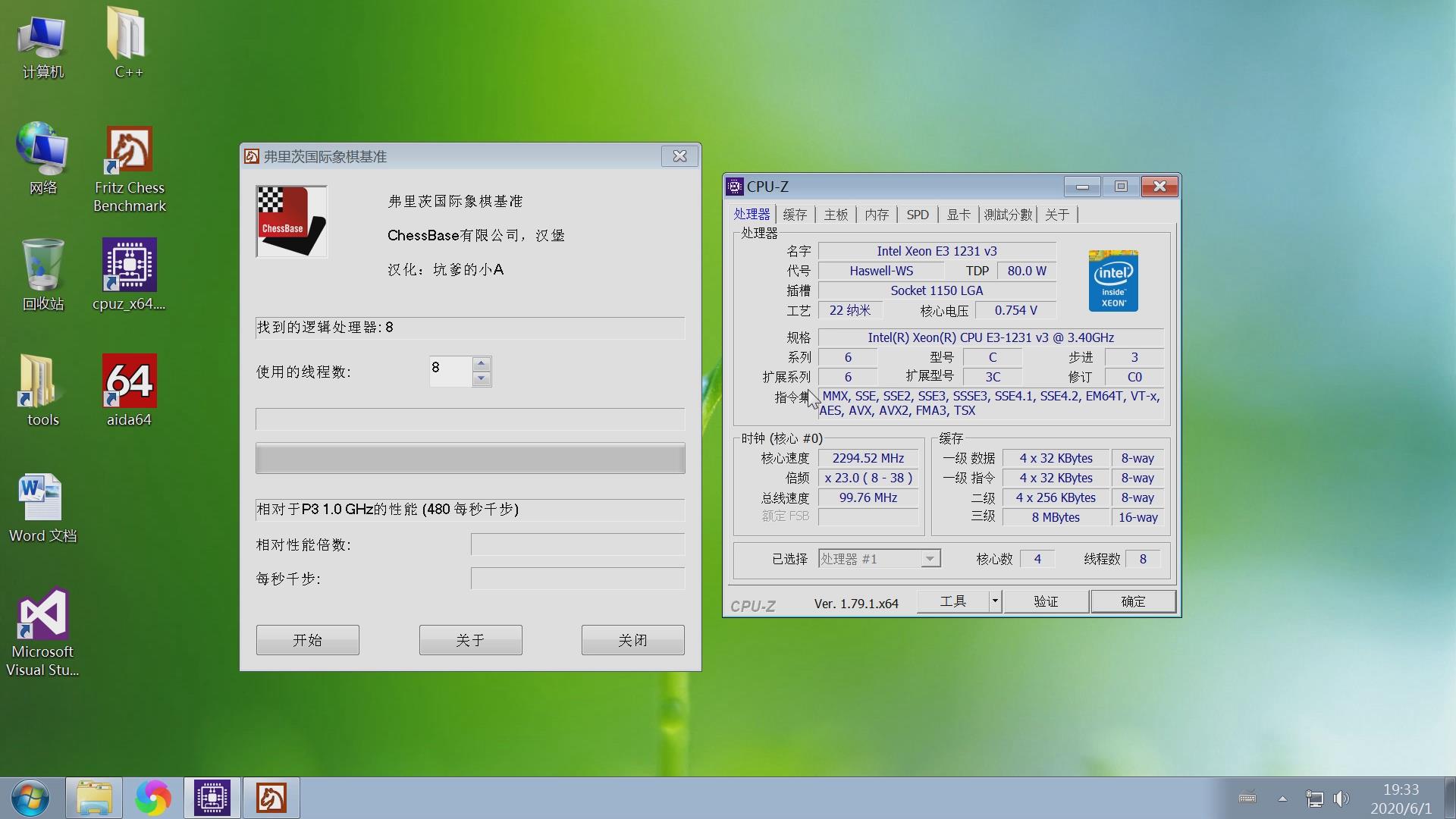This screenshot has width=1456, height=819.
Task: Expand the 处理器 #1 combo box
Action: (x=929, y=558)
